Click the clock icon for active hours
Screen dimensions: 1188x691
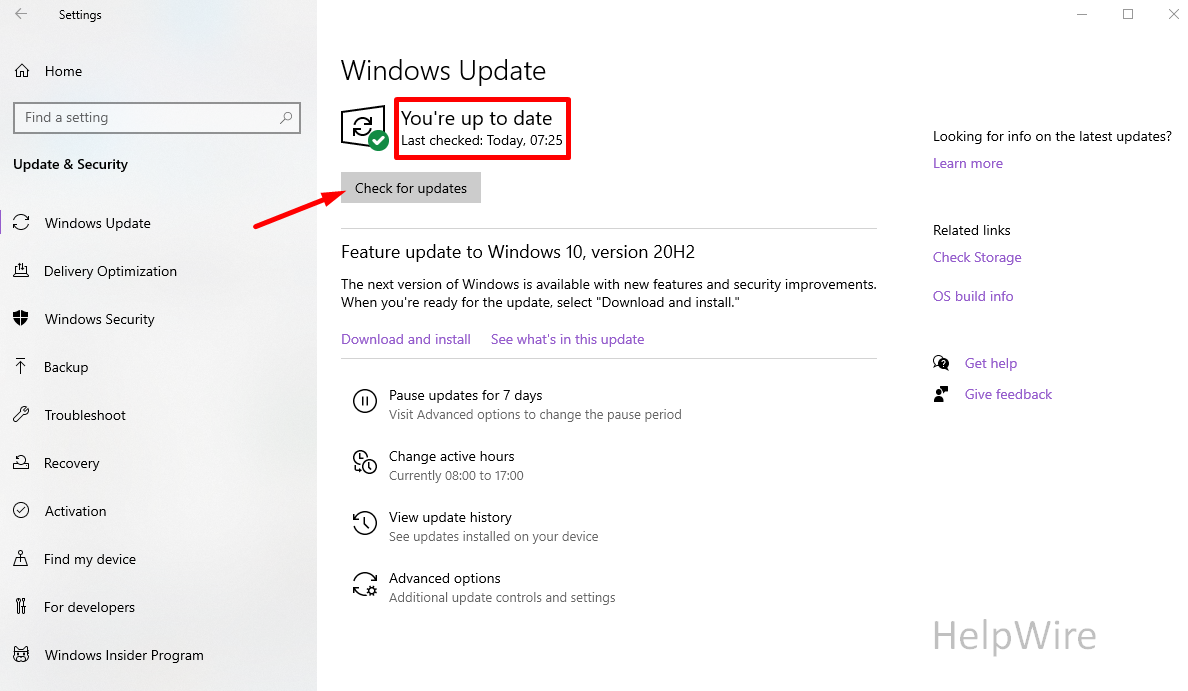point(364,461)
